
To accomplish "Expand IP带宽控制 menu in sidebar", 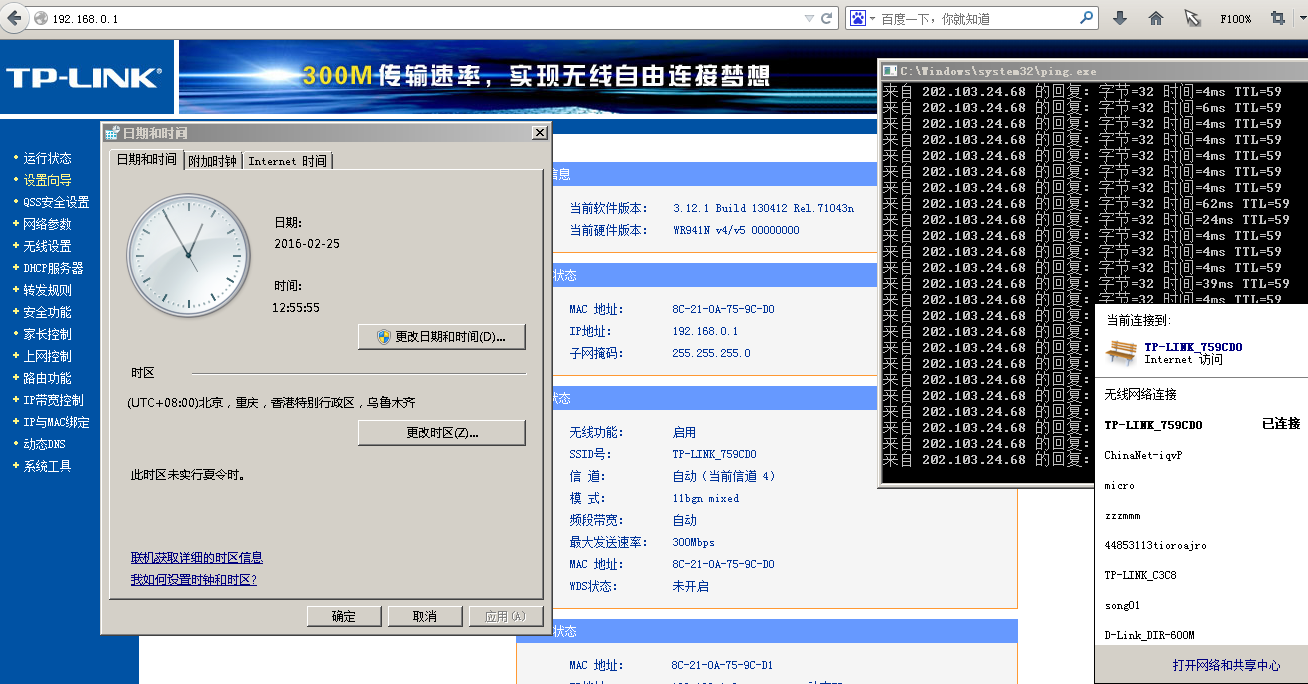I will pos(54,400).
